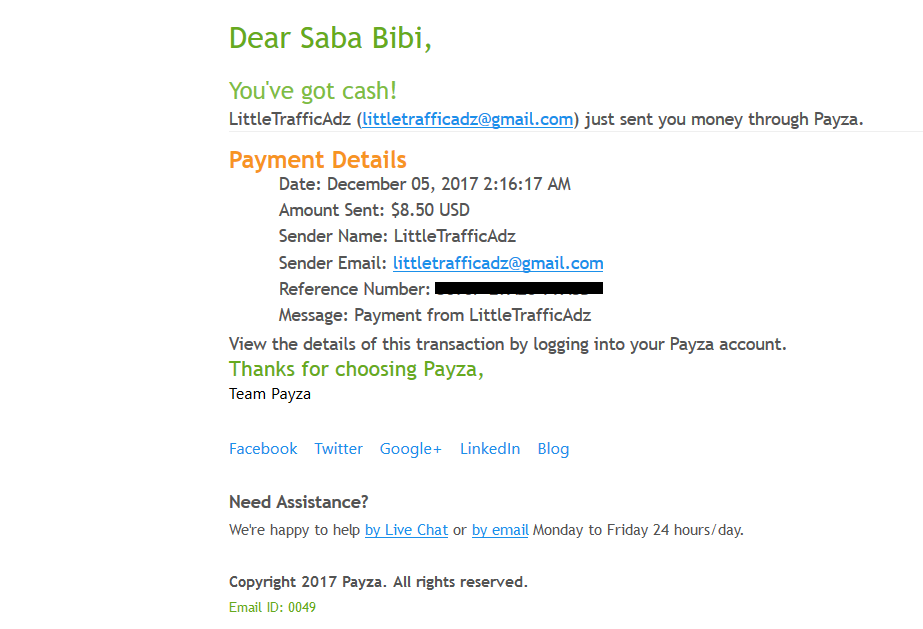
Task: Click the littletrafficadz@gmail.com link in the intro sentence
Action: (467, 120)
